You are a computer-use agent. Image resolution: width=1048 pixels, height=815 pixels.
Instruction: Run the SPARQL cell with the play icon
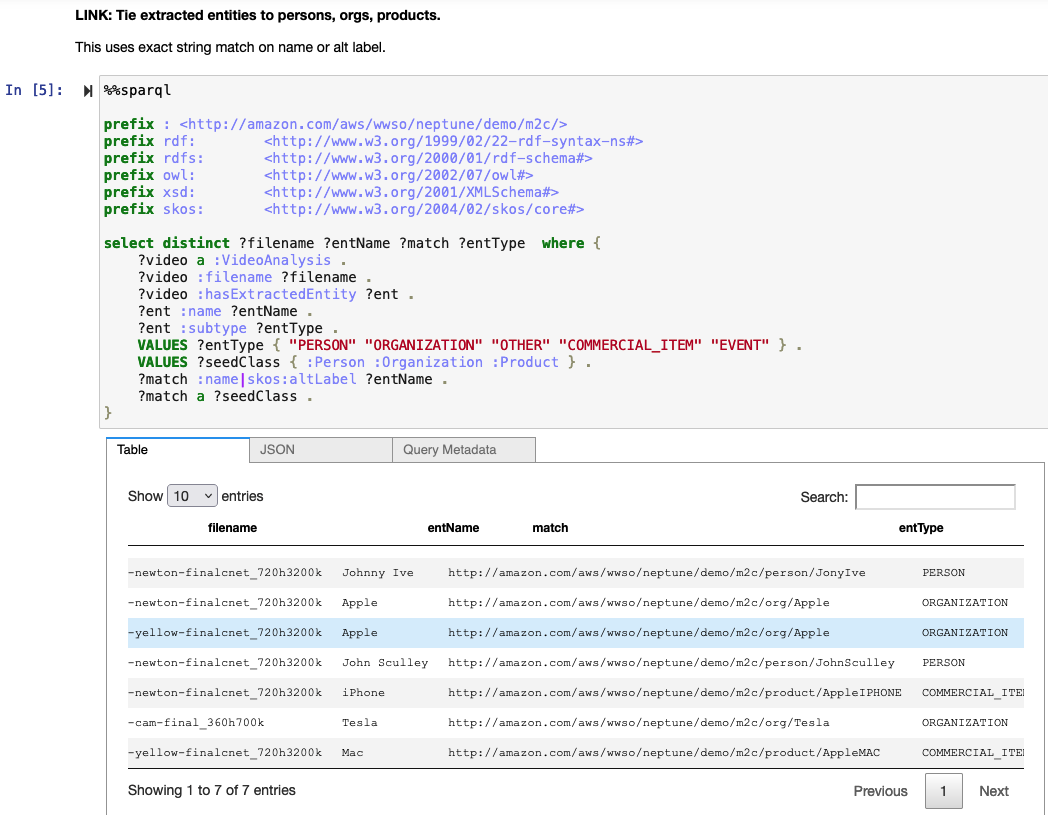(x=86, y=90)
